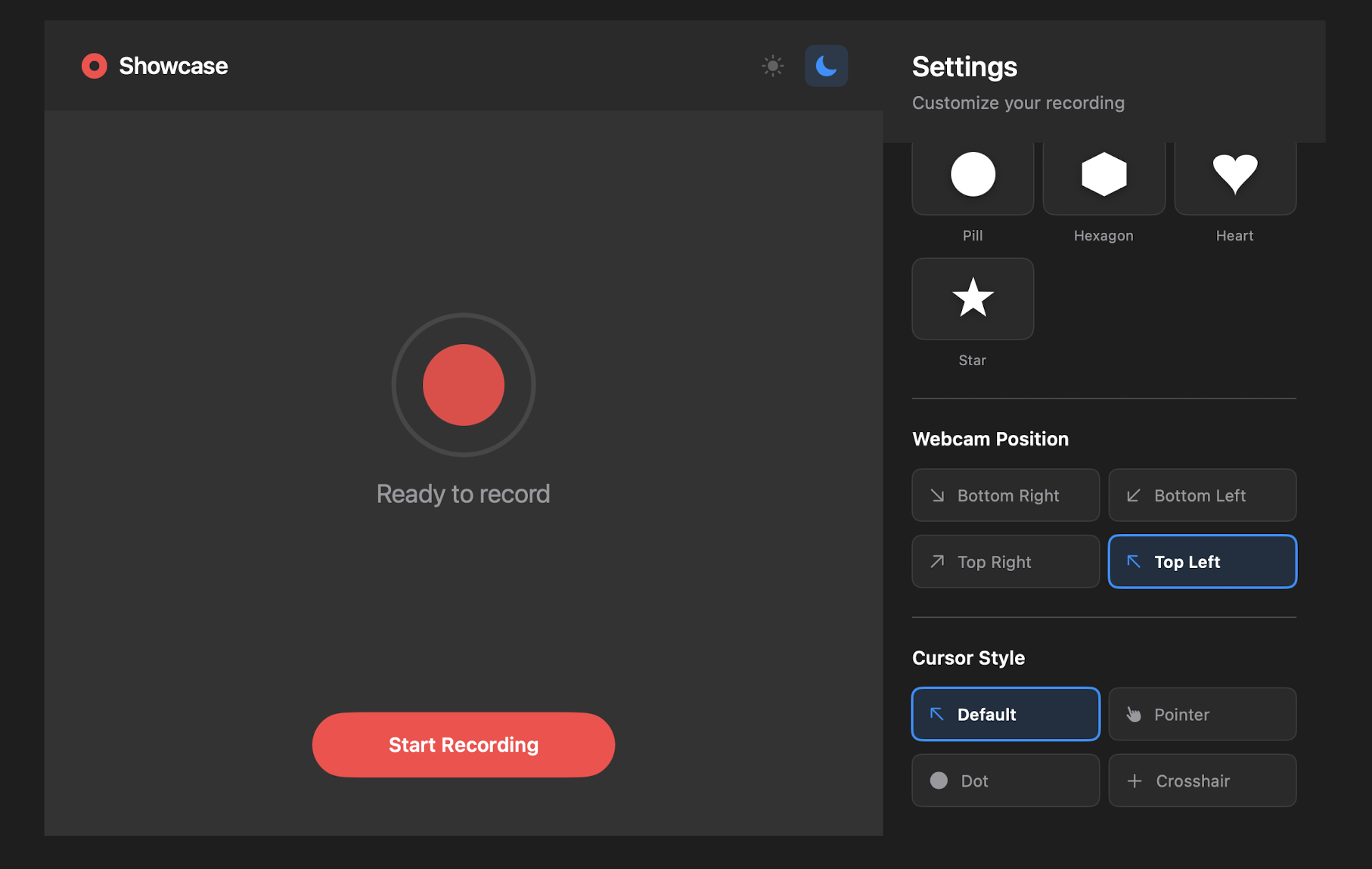Image resolution: width=1372 pixels, height=869 pixels.
Task: Switch to light theme with the sun icon
Action: click(x=772, y=66)
